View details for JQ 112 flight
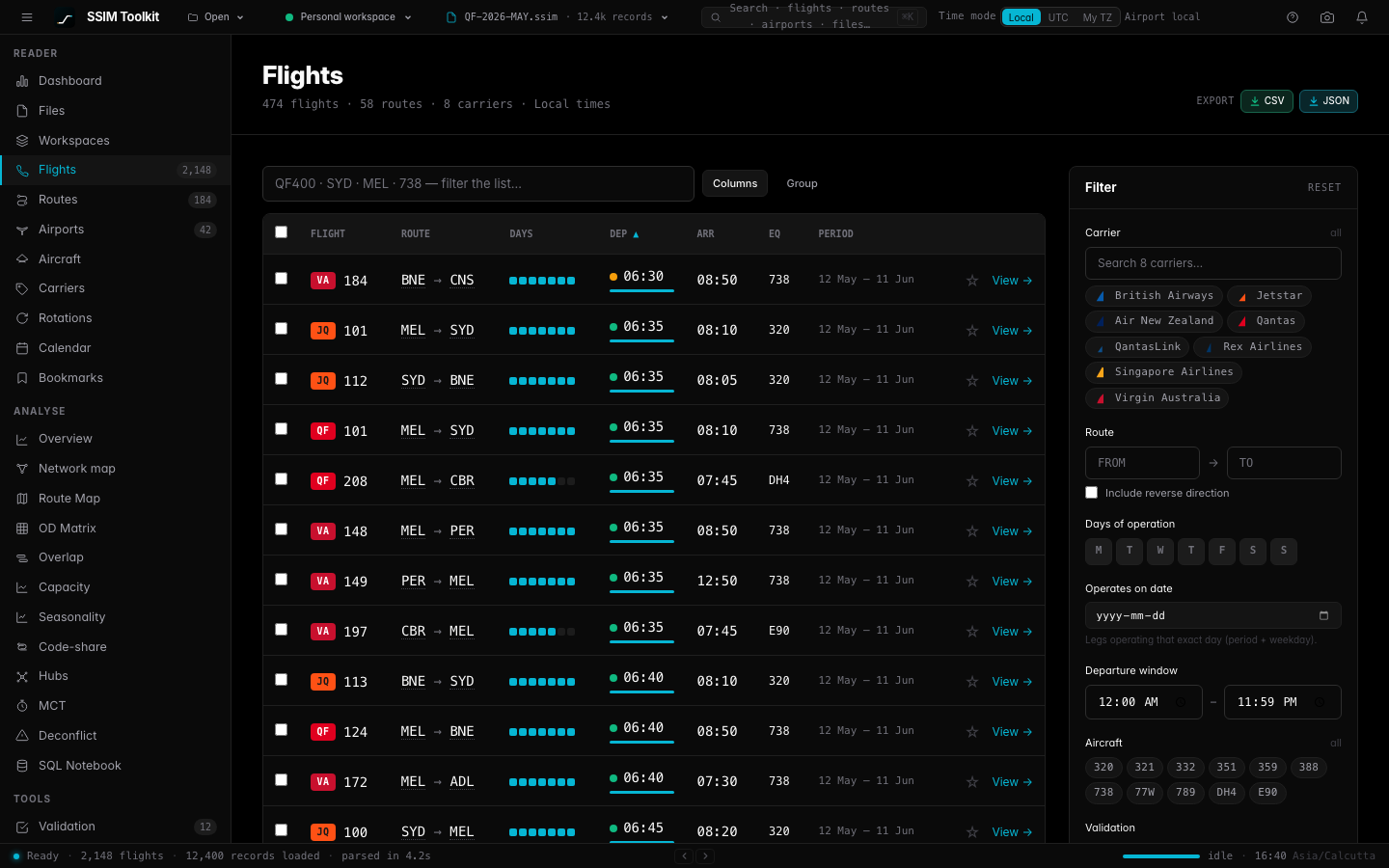 coord(1012,381)
